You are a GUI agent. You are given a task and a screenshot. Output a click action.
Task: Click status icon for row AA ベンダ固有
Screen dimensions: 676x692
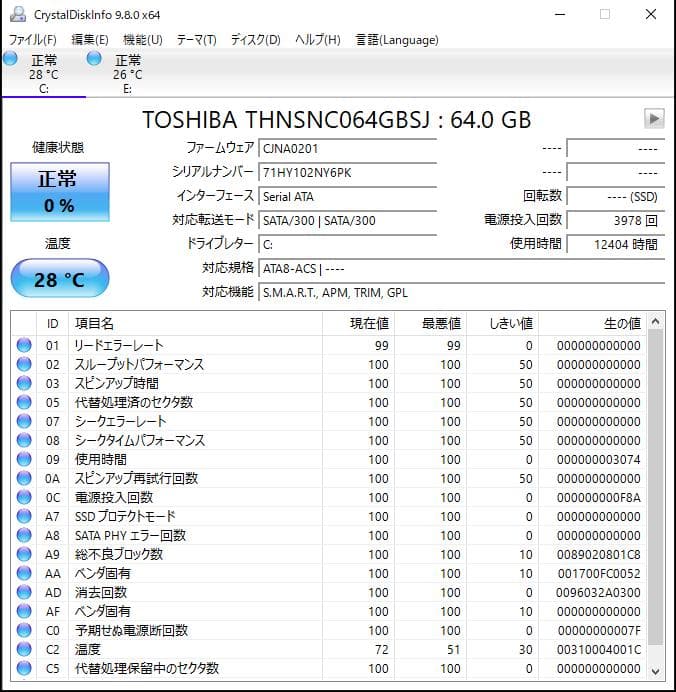[24, 573]
